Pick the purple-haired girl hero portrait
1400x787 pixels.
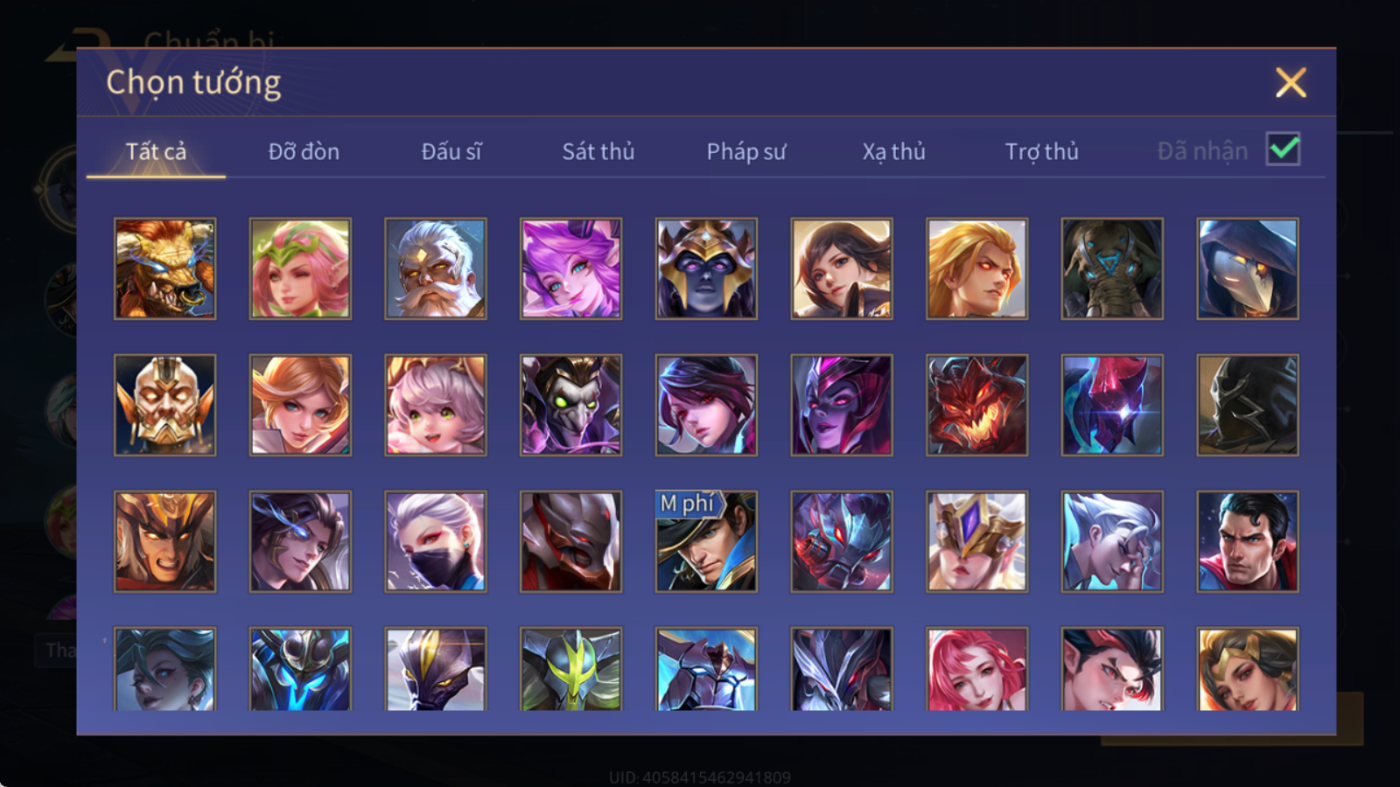tap(571, 269)
